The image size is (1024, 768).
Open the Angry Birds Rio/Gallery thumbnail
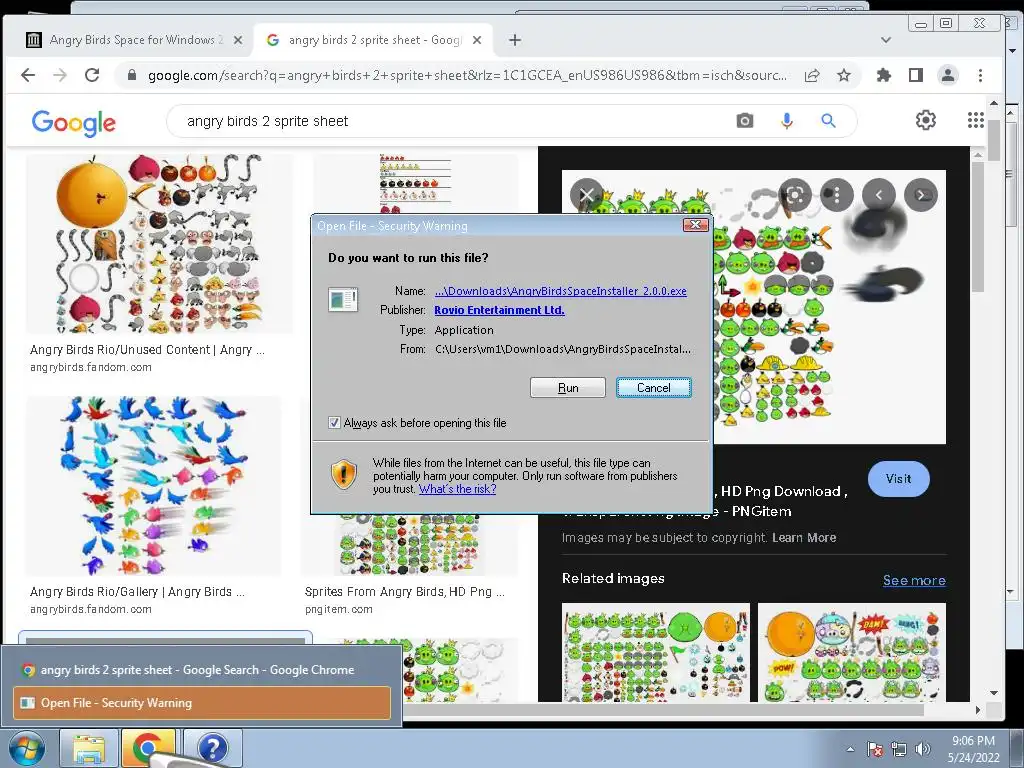154,486
